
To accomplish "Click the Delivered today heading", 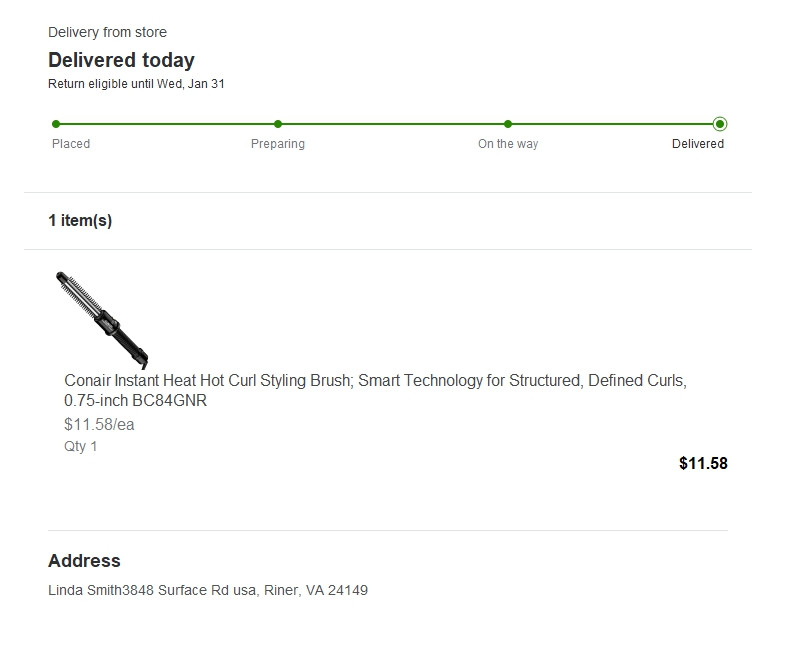I will pyautogui.click(x=121, y=60).
